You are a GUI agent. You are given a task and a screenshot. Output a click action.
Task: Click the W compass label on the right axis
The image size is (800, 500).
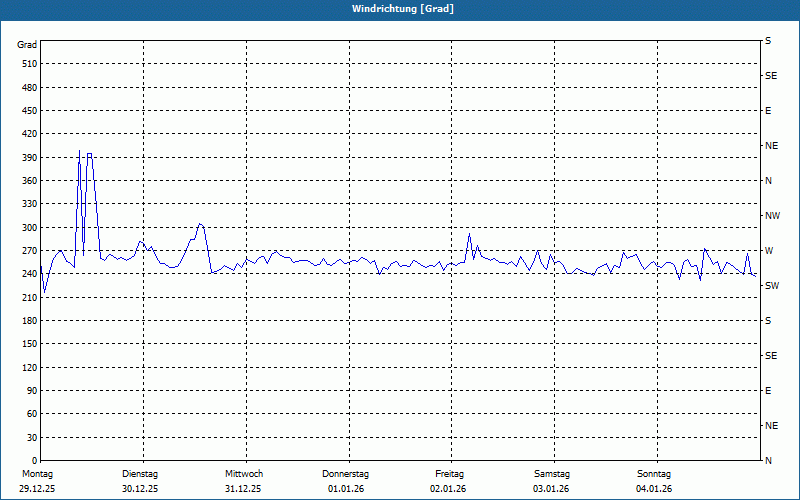pos(769,250)
